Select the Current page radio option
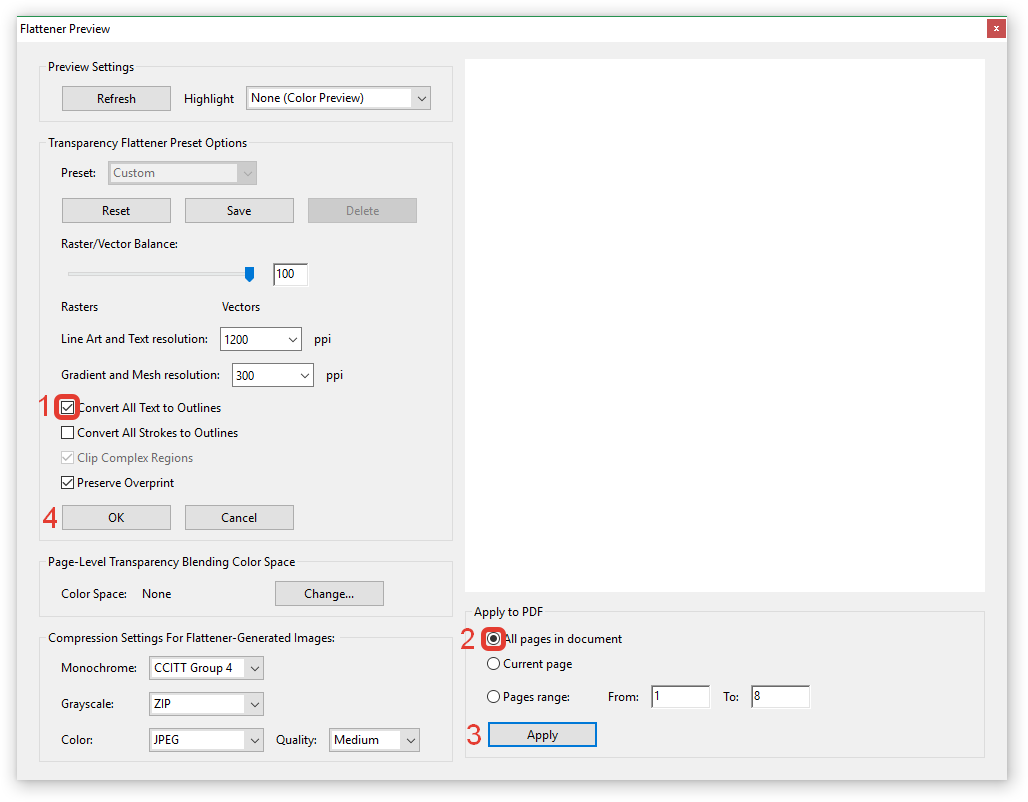The width and height of the screenshot is (1028, 802). [494, 664]
